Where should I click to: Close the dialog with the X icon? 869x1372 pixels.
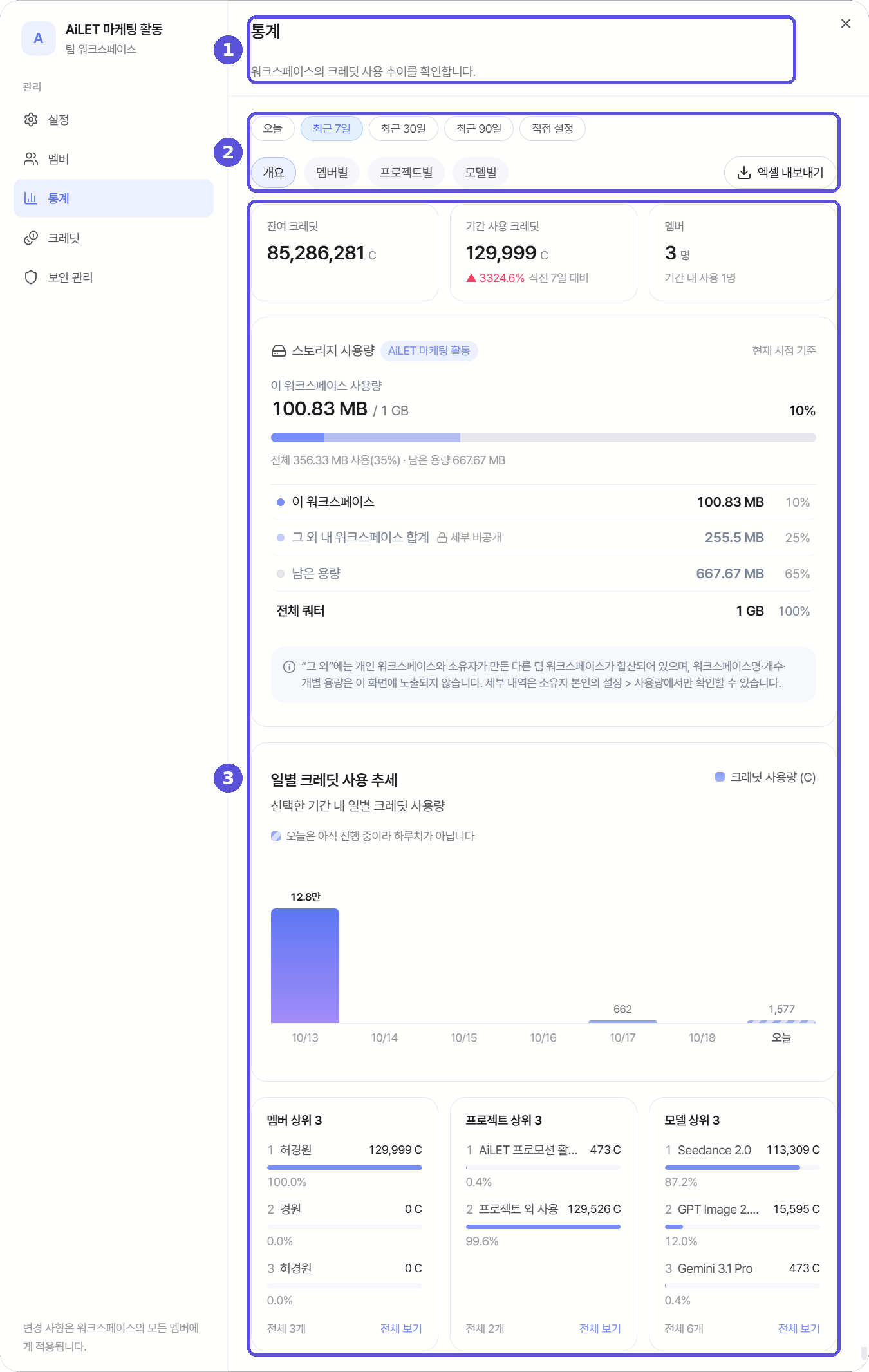pyautogui.click(x=846, y=24)
